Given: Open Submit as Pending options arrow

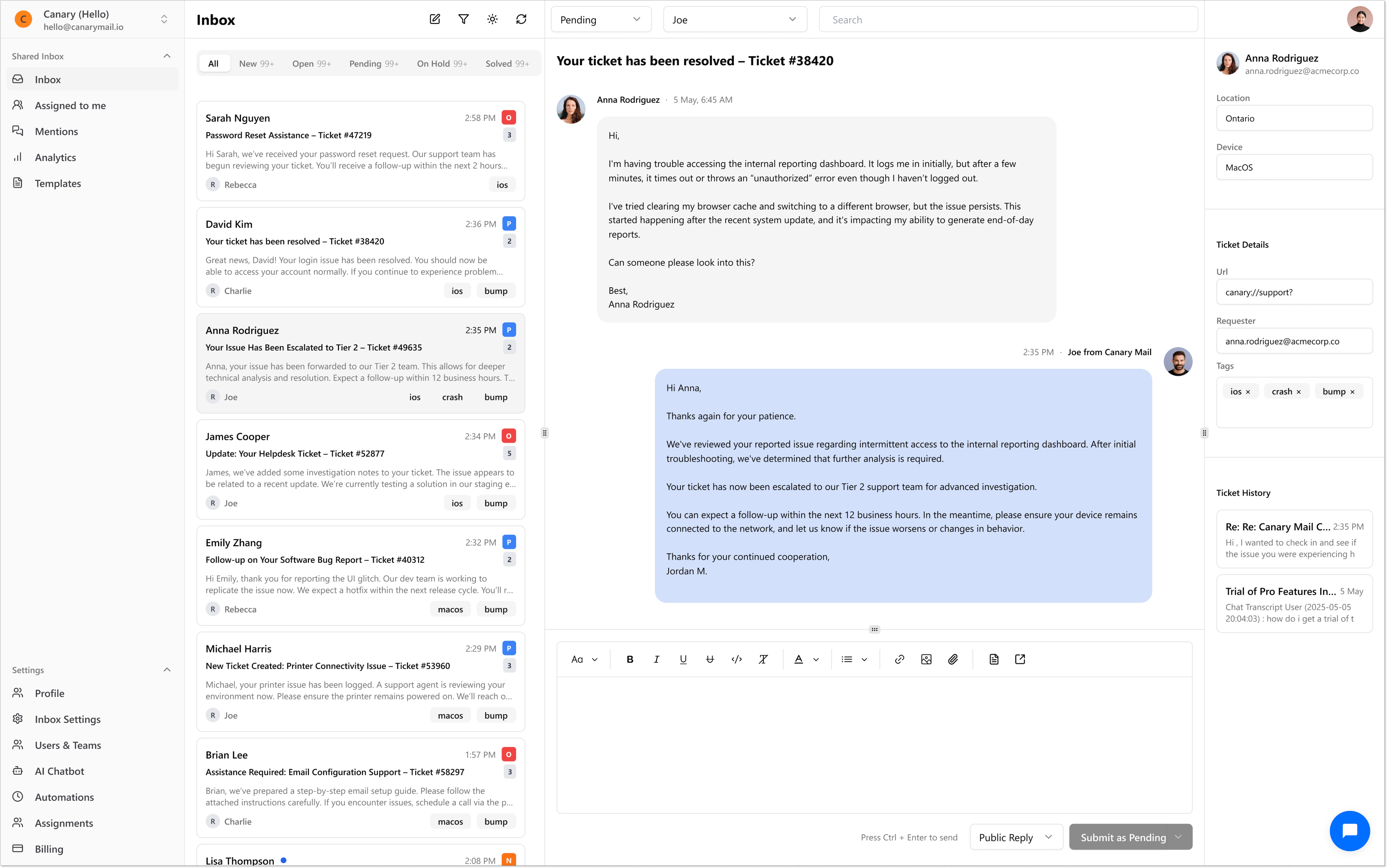Looking at the screenshot, I should 1178,837.
